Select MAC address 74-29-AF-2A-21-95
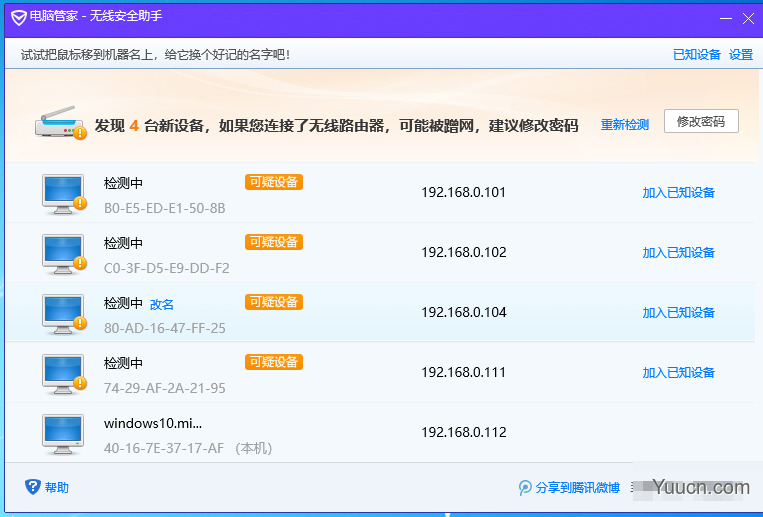Image resolution: width=763 pixels, height=517 pixels. click(164, 388)
